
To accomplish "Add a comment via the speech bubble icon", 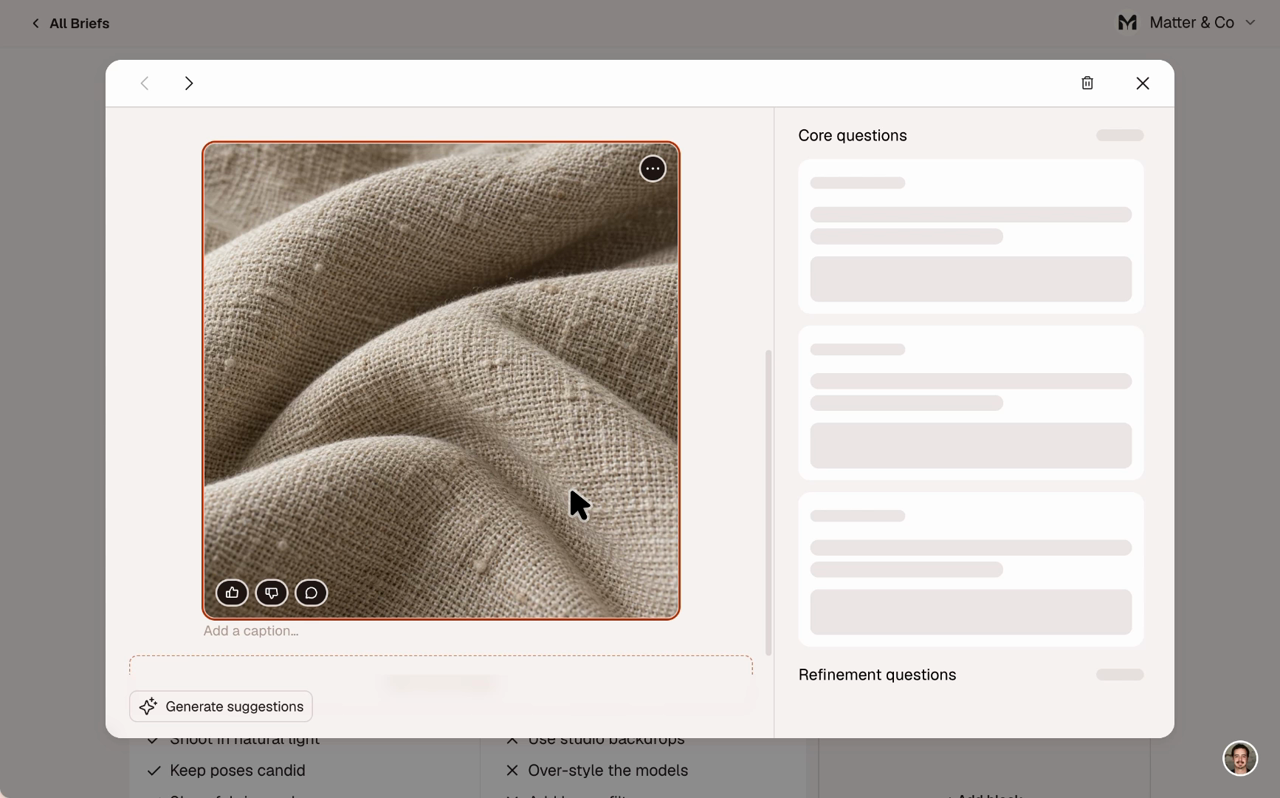I will coord(311,593).
